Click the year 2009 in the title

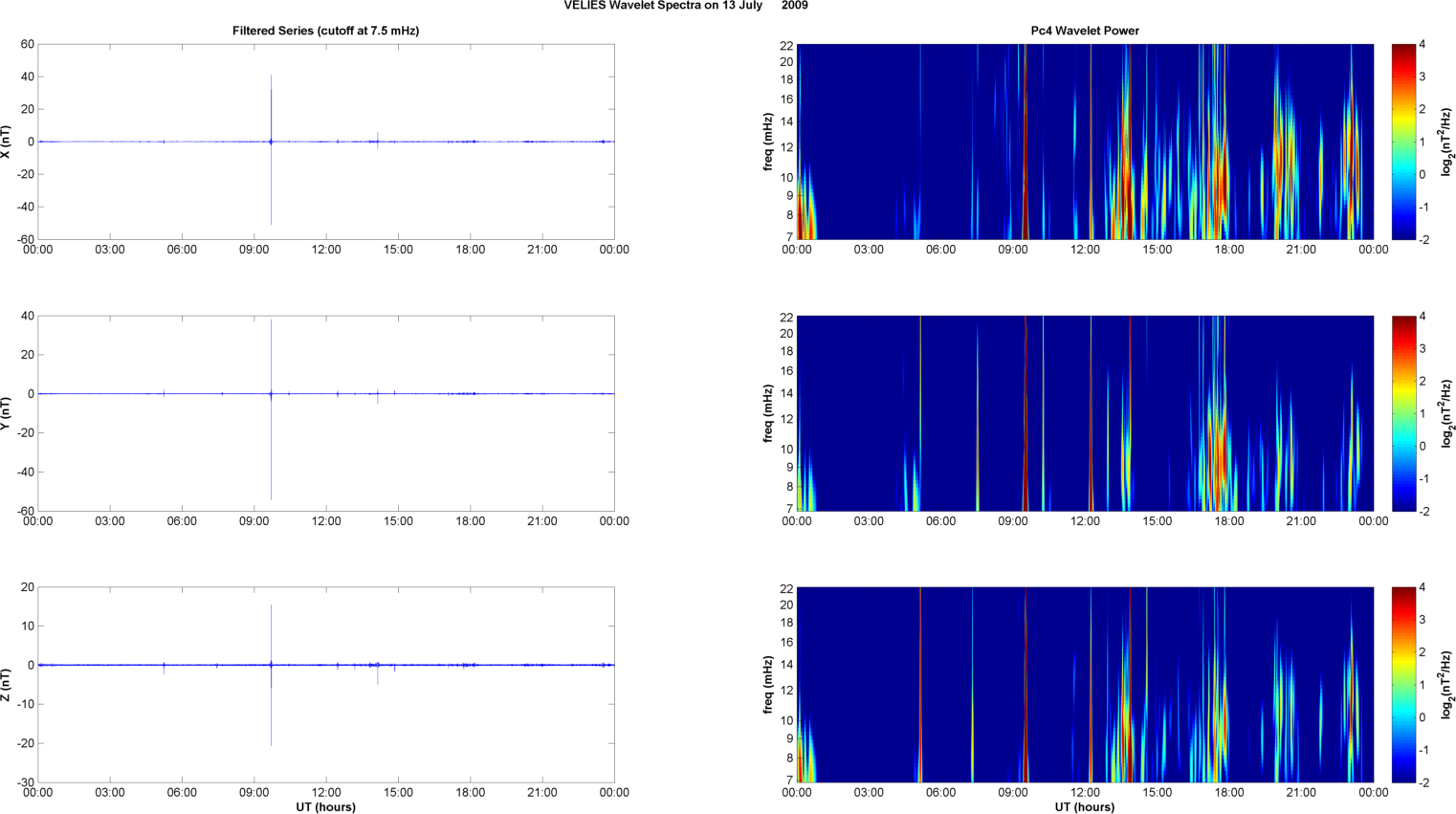pos(794,6)
